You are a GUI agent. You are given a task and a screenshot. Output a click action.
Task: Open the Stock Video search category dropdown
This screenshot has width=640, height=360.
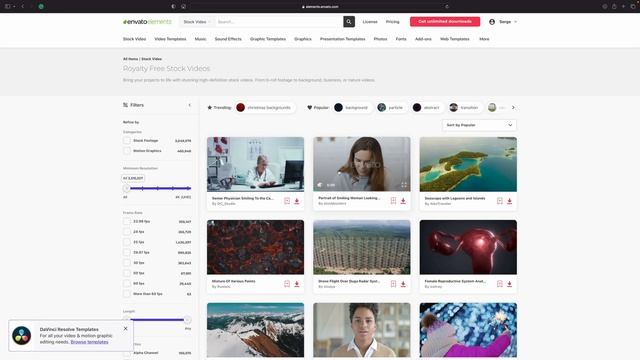point(197,22)
